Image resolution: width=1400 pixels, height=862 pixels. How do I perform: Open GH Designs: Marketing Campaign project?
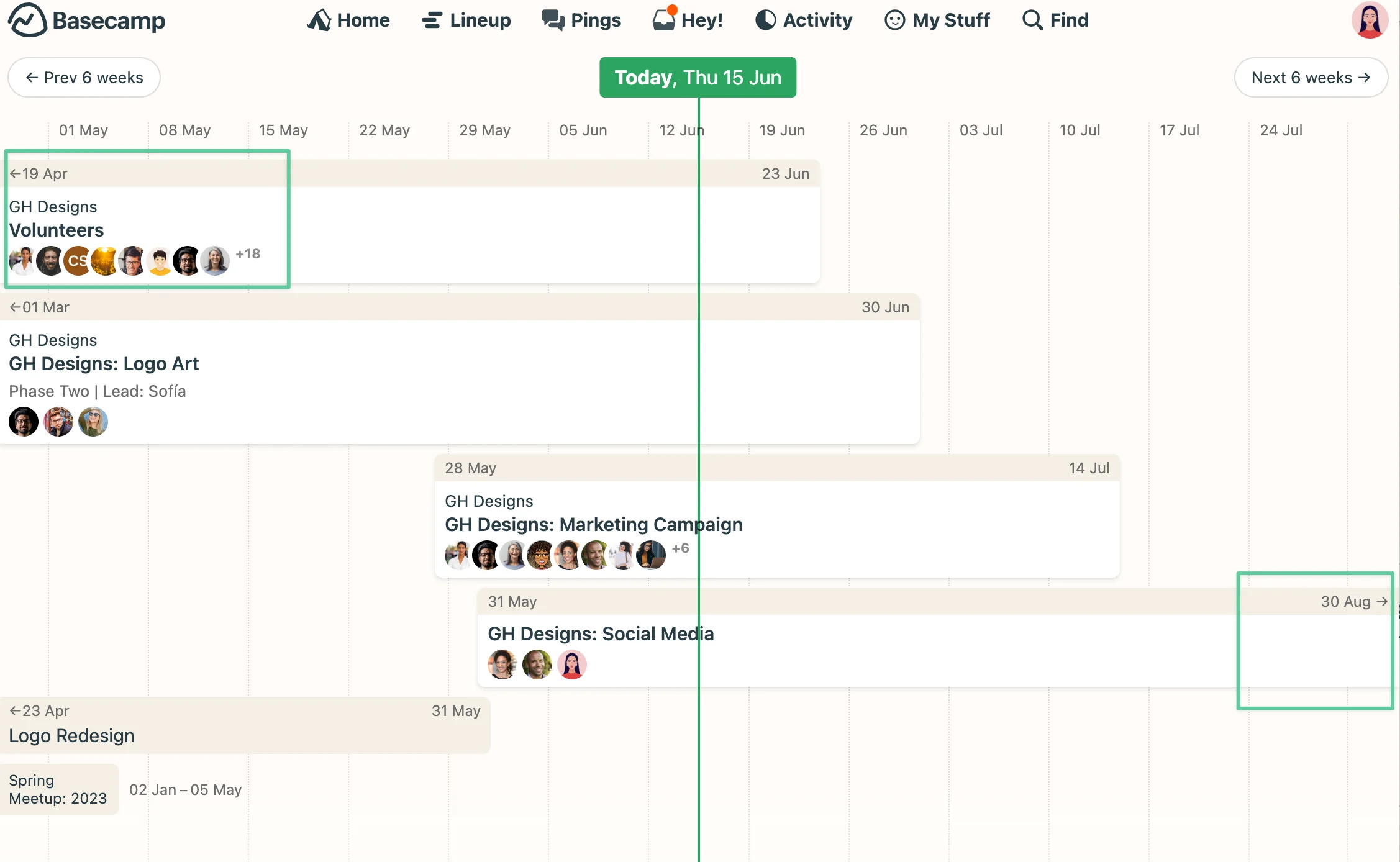pos(593,525)
